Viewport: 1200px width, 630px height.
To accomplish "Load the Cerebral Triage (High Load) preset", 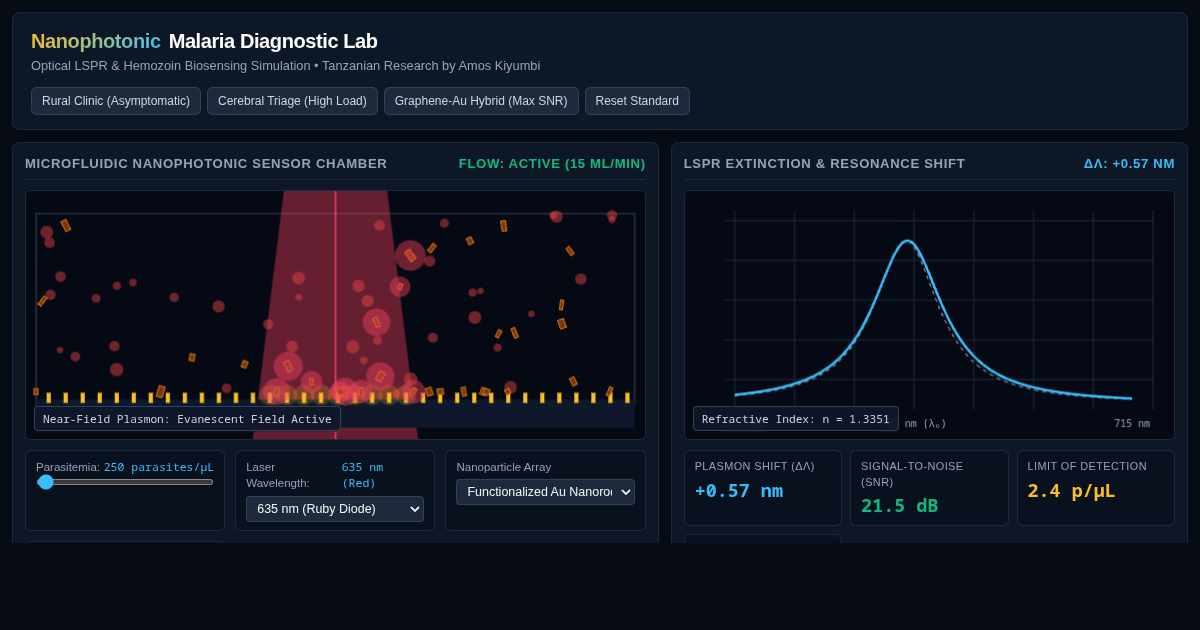I will 292,101.
